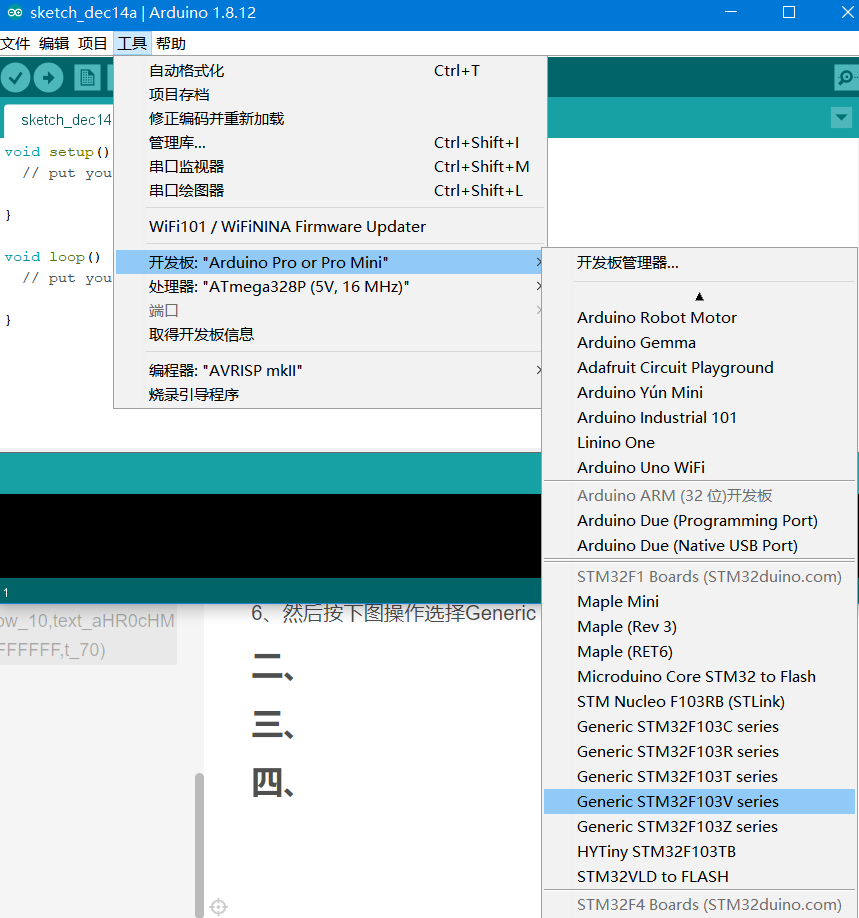Select Maple Mini board
Viewport: 859px width, 918px height.
pyautogui.click(x=700, y=602)
